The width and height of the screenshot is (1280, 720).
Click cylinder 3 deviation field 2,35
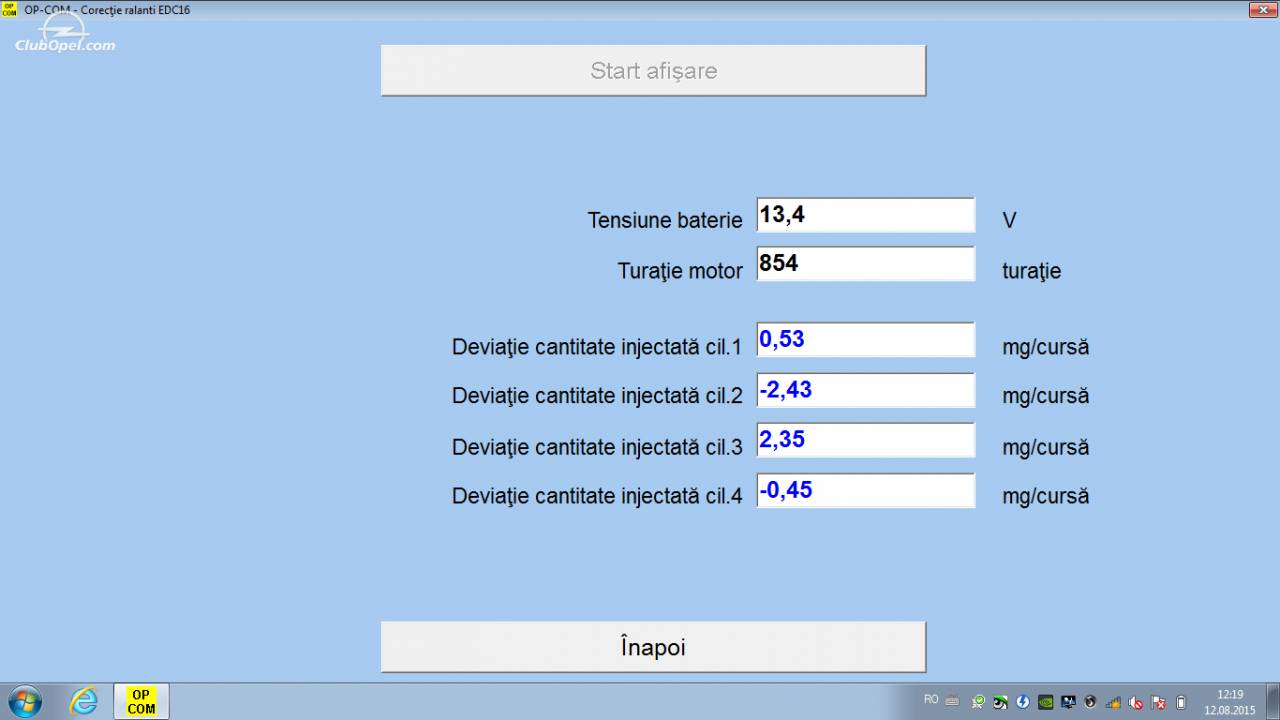tap(865, 440)
